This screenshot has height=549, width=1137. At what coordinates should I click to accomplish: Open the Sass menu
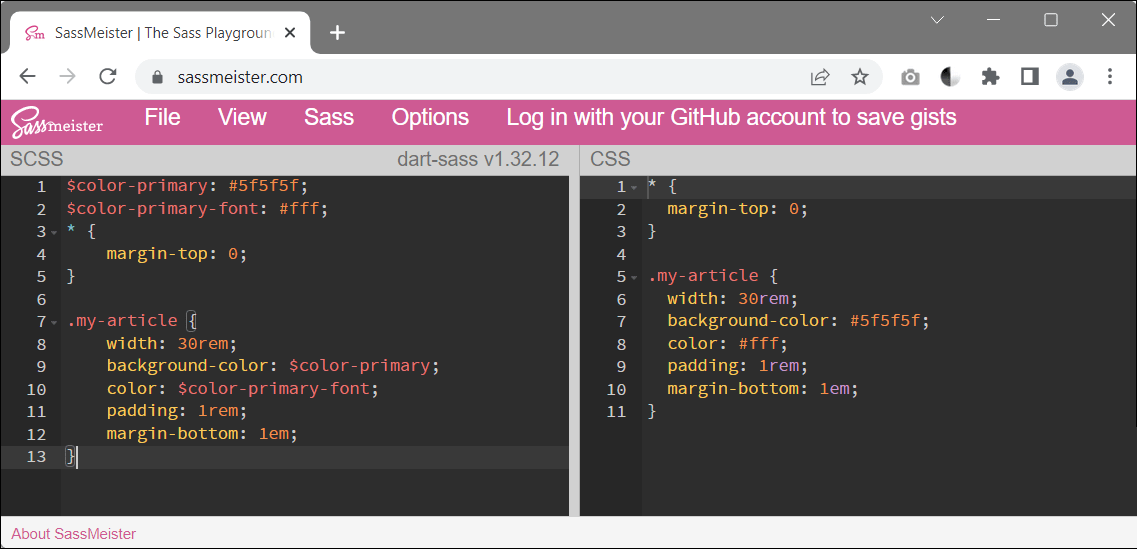329,117
